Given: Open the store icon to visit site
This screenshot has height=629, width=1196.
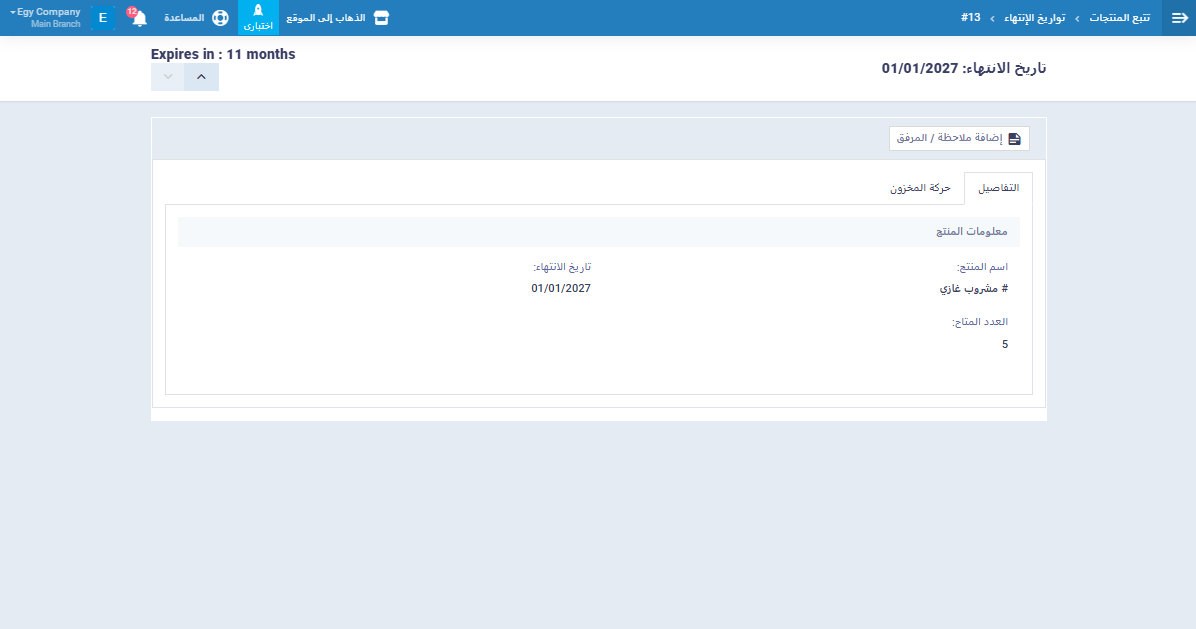Looking at the screenshot, I should 380,18.
